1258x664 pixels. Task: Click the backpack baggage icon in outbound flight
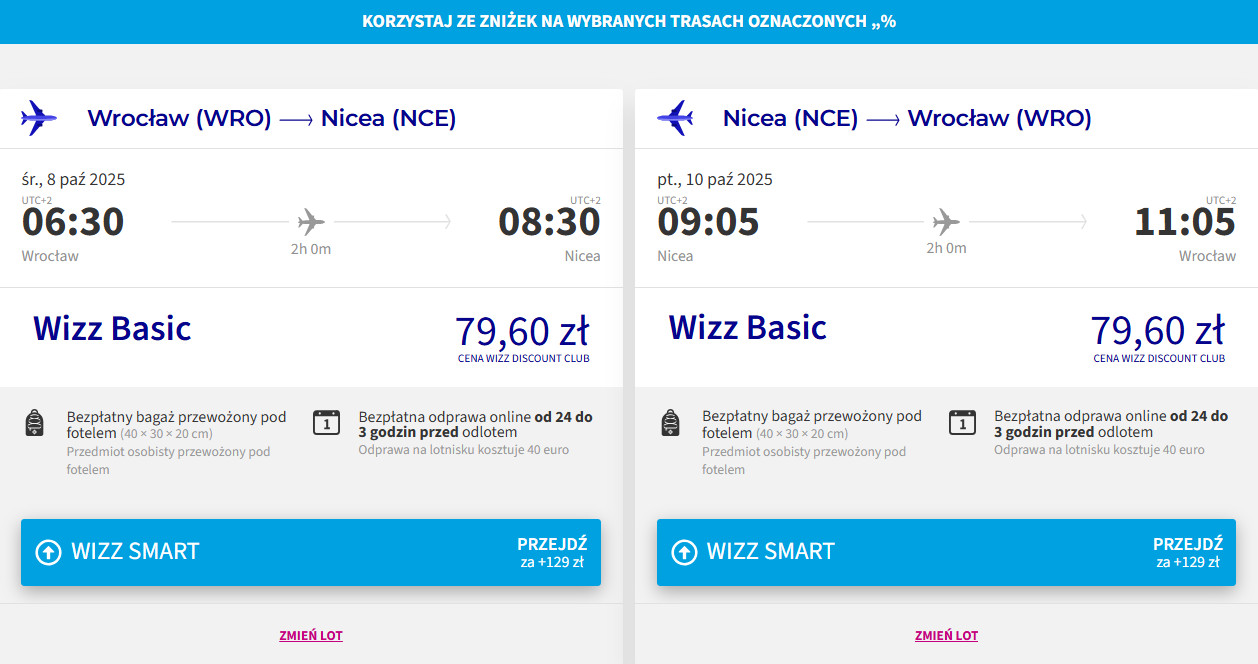coord(34,423)
